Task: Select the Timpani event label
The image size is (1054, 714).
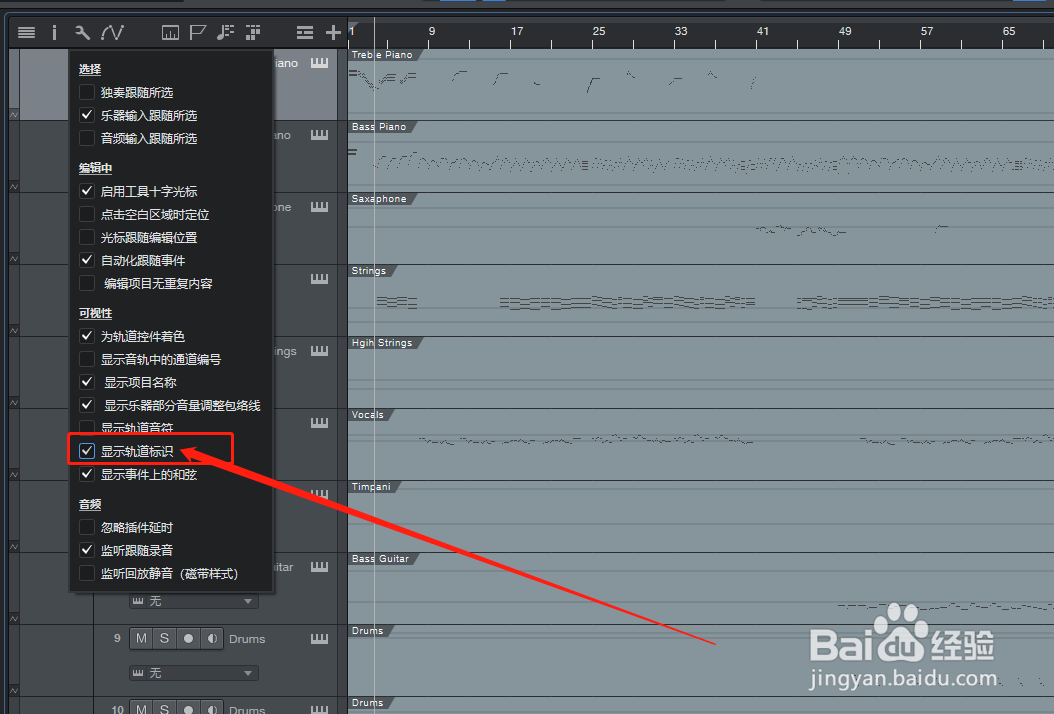Action: pyautogui.click(x=370, y=486)
